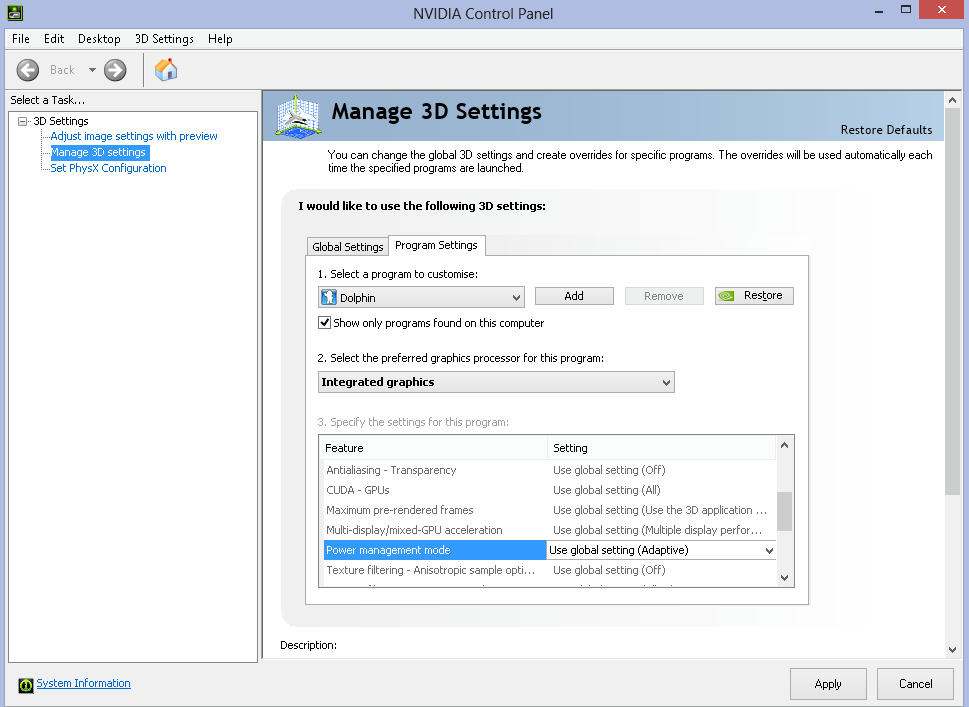This screenshot has height=707, width=969.
Task: Collapse the 3D Settings tree node
Action: tap(23, 121)
